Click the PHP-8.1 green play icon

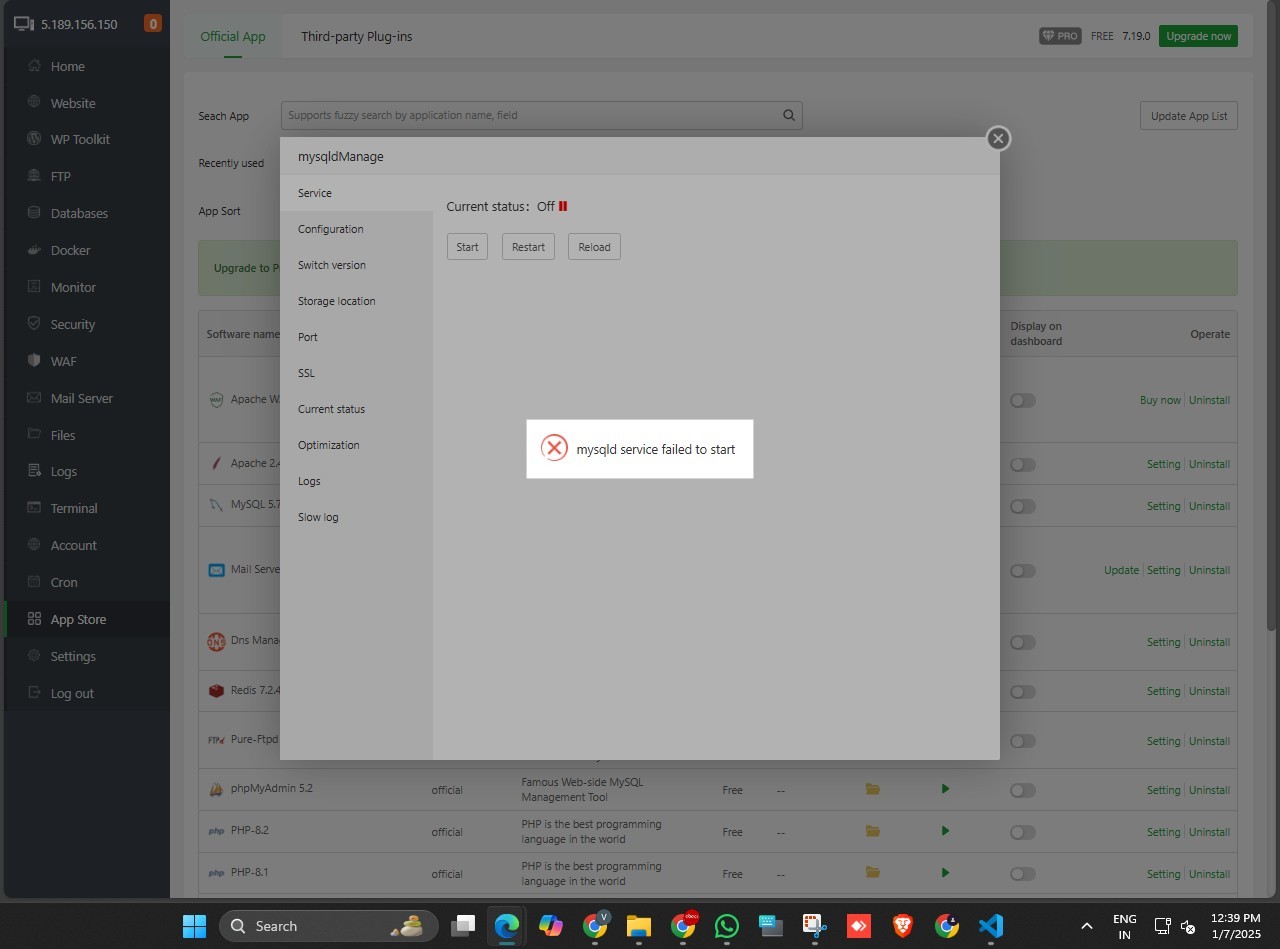point(945,873)
